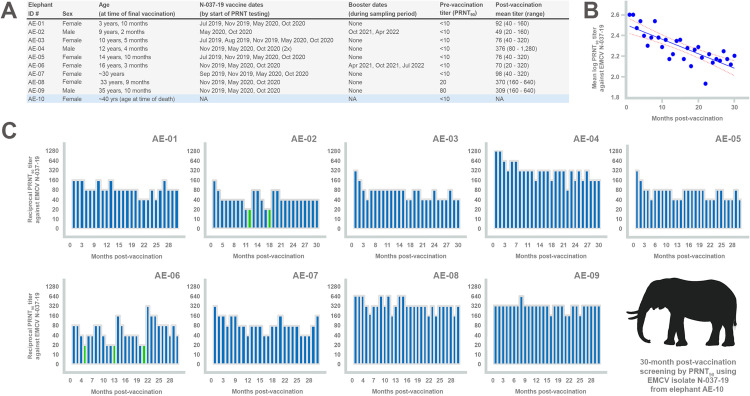The height and width of the screenshot is (396, 750).
Task: Click the pre-vaccination titer "80" for AE-09
Action: [442, 90]
